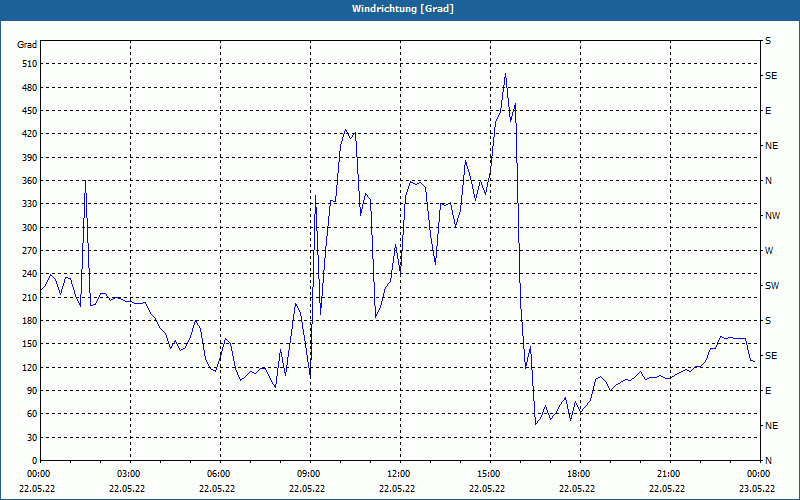Screen dimensions: 800x500
Task: Select the 90 value on the left axis
Action: pos(33,391)
